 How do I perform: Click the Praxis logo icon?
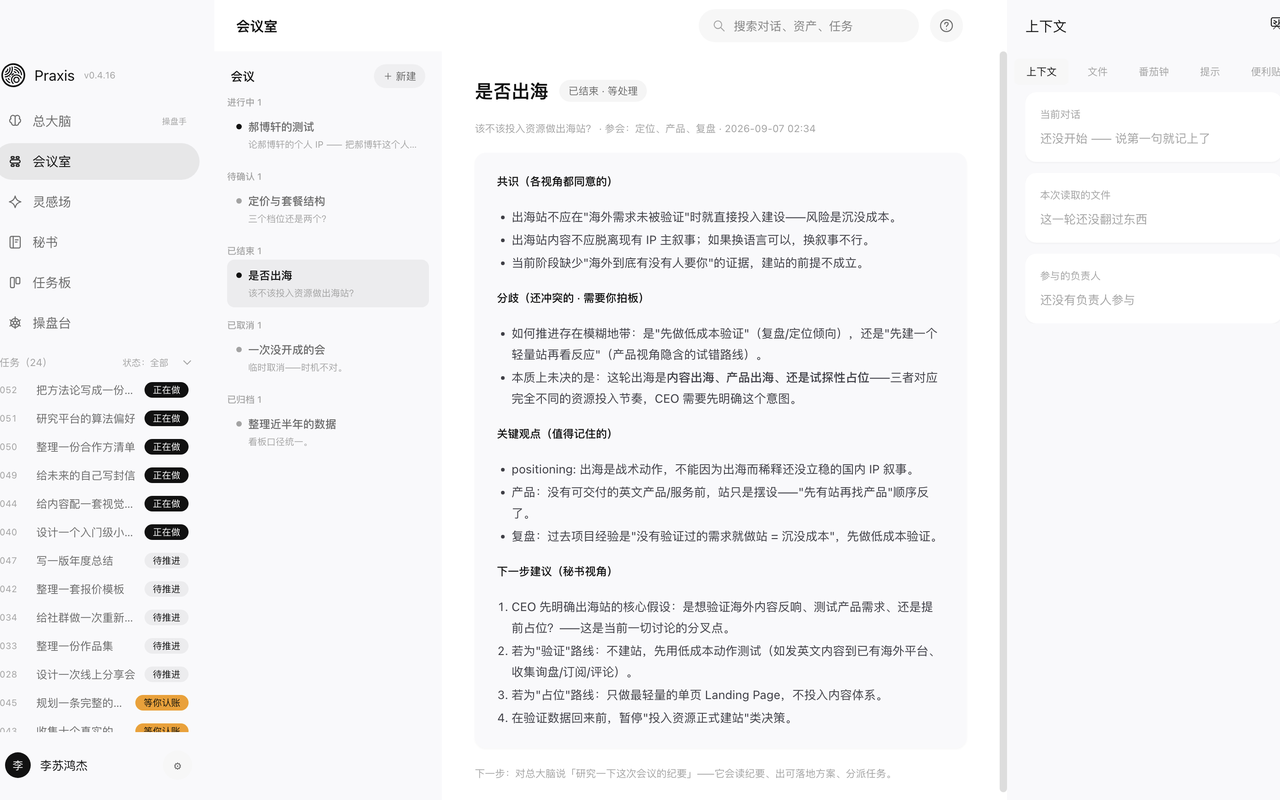pyautogui.click(x=13, y=75)
